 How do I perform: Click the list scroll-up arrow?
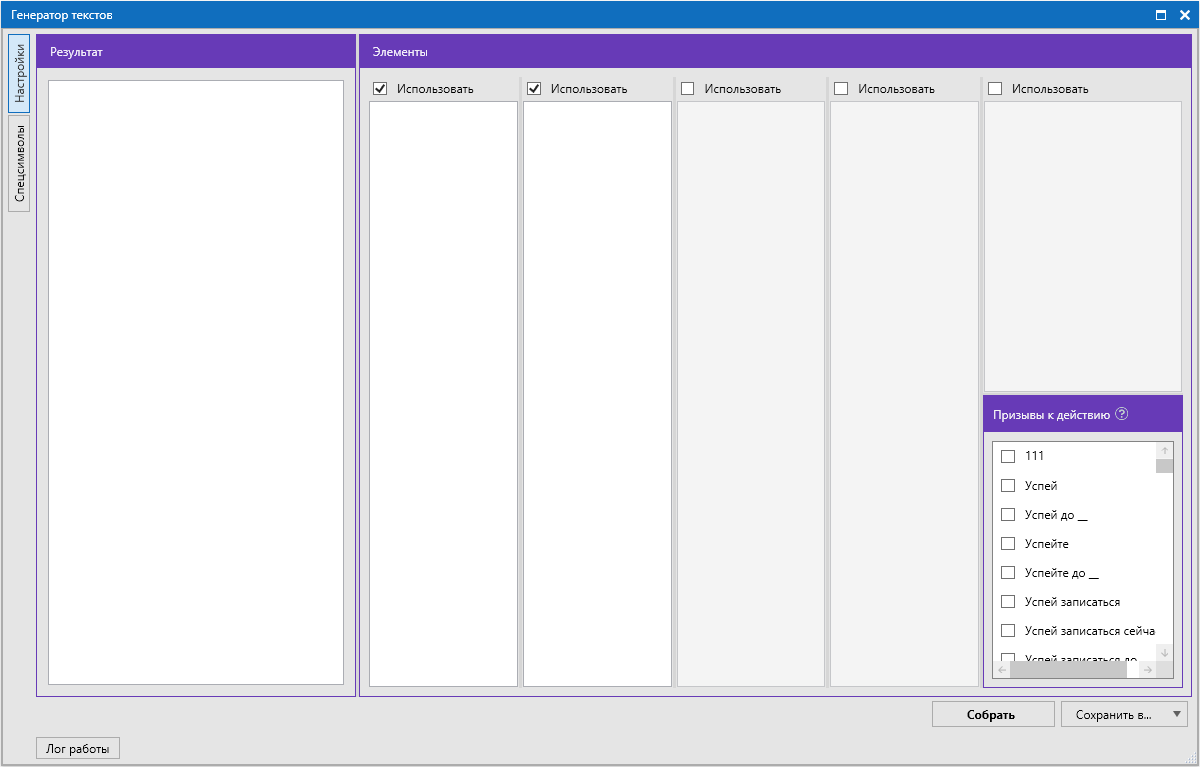[x=1164, y=451]
